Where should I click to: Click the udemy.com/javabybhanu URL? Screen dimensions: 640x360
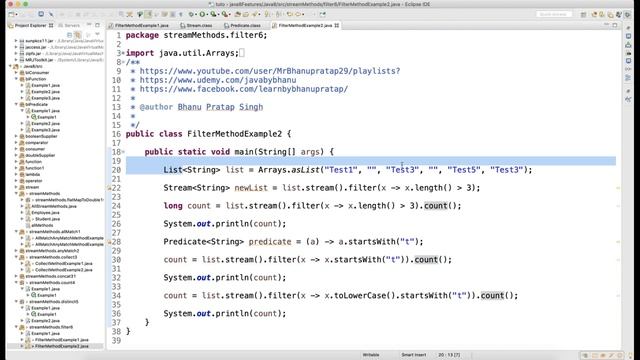(218, 80)
